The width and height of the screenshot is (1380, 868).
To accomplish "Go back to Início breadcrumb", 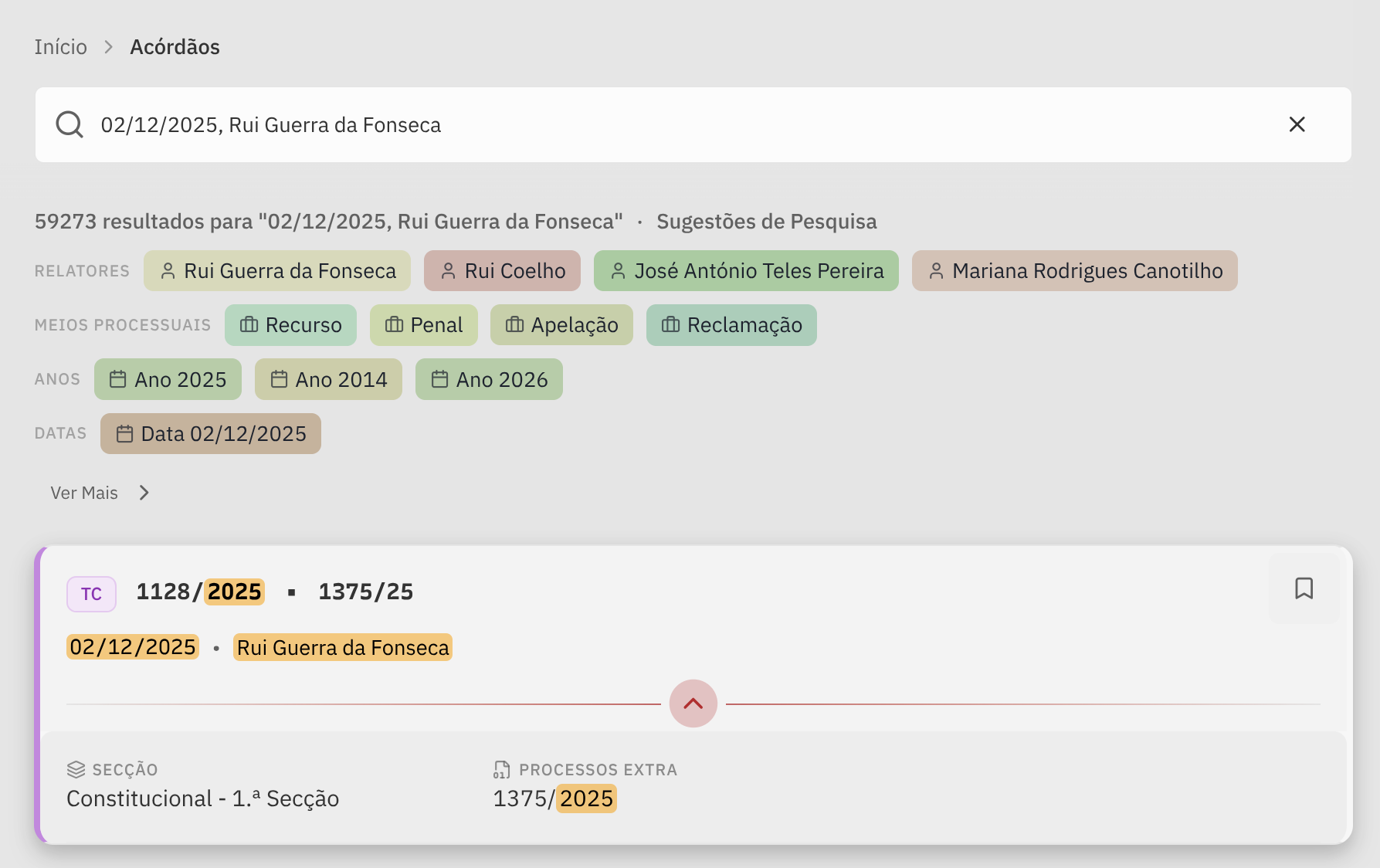I will tap(60, 47).
